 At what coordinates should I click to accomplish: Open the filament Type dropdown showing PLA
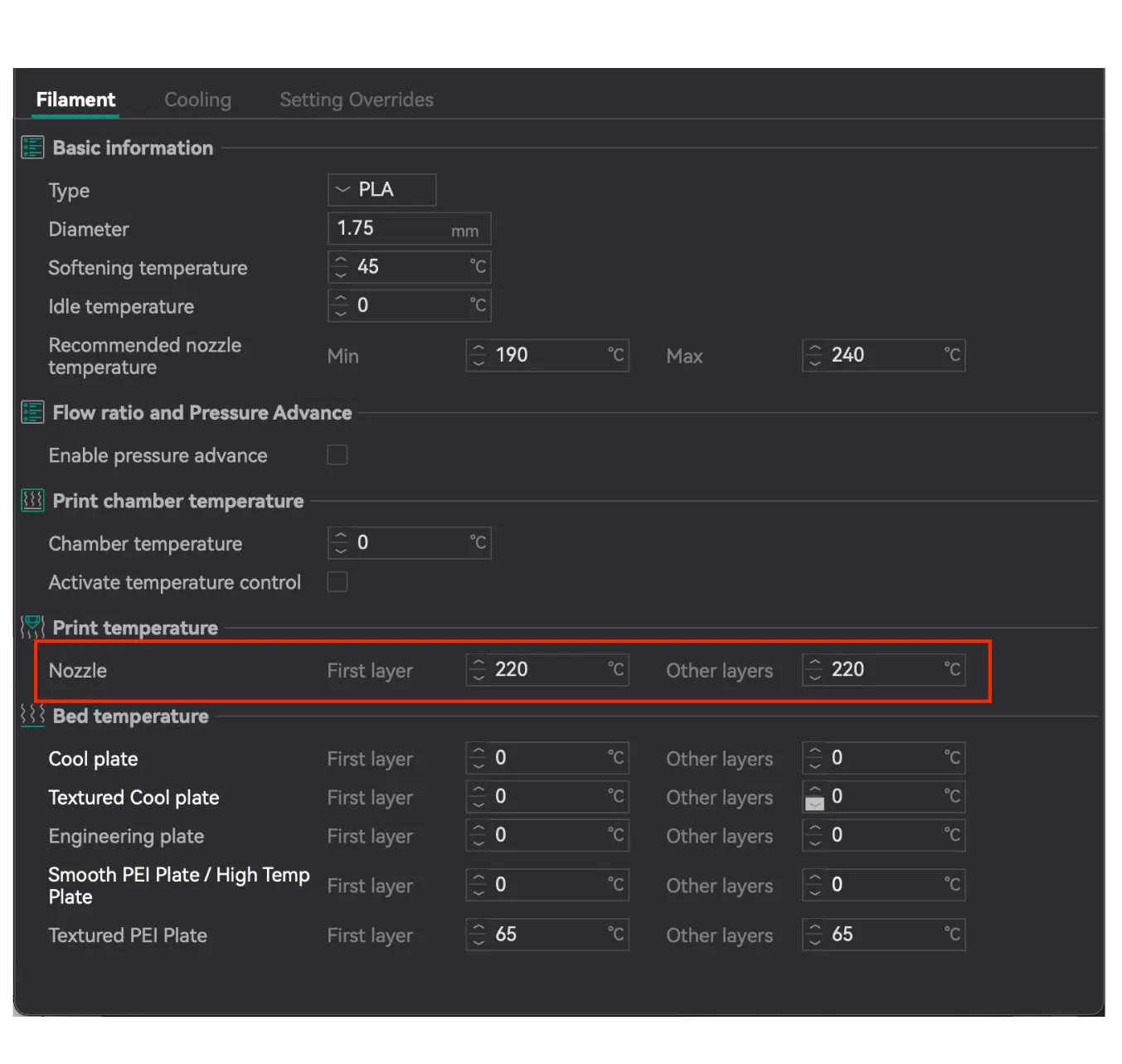pyautogui.click(x=382, y=190)
